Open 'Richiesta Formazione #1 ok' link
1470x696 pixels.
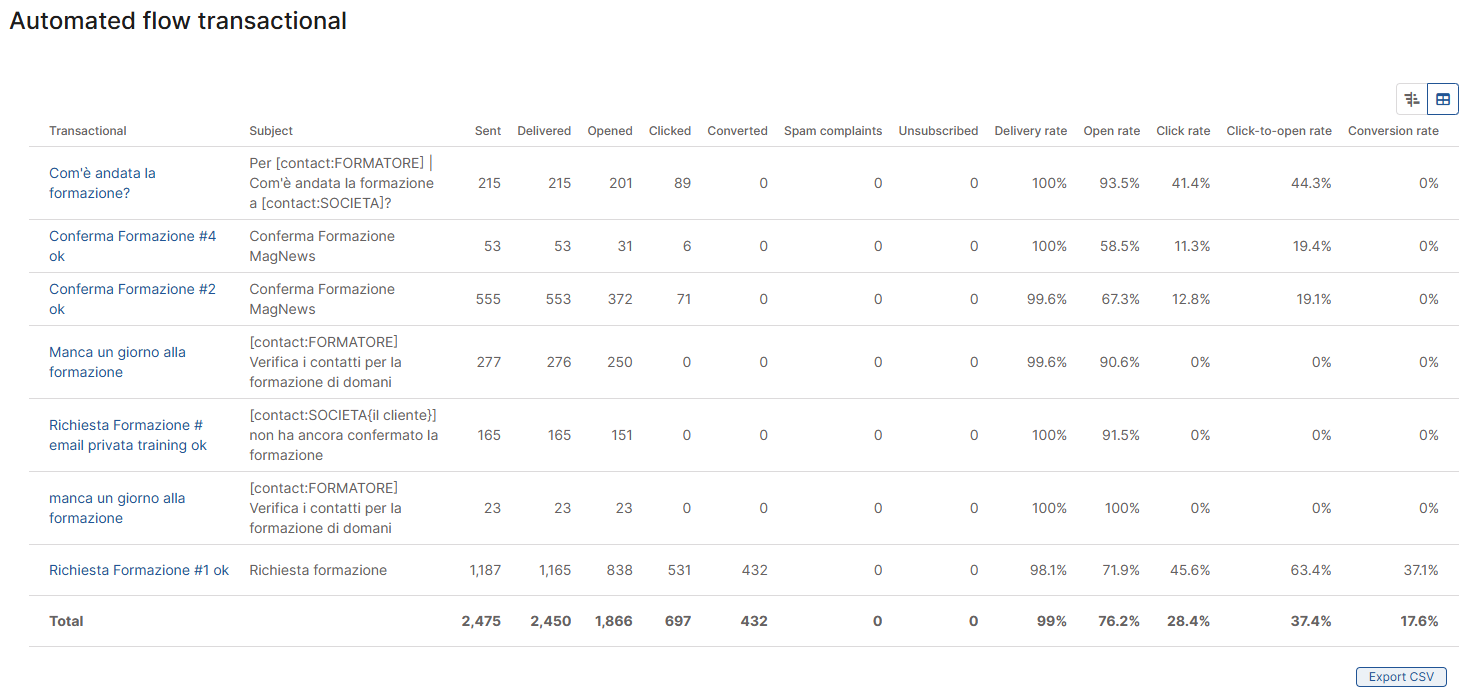pyautogui.click(x=139, y=570)
